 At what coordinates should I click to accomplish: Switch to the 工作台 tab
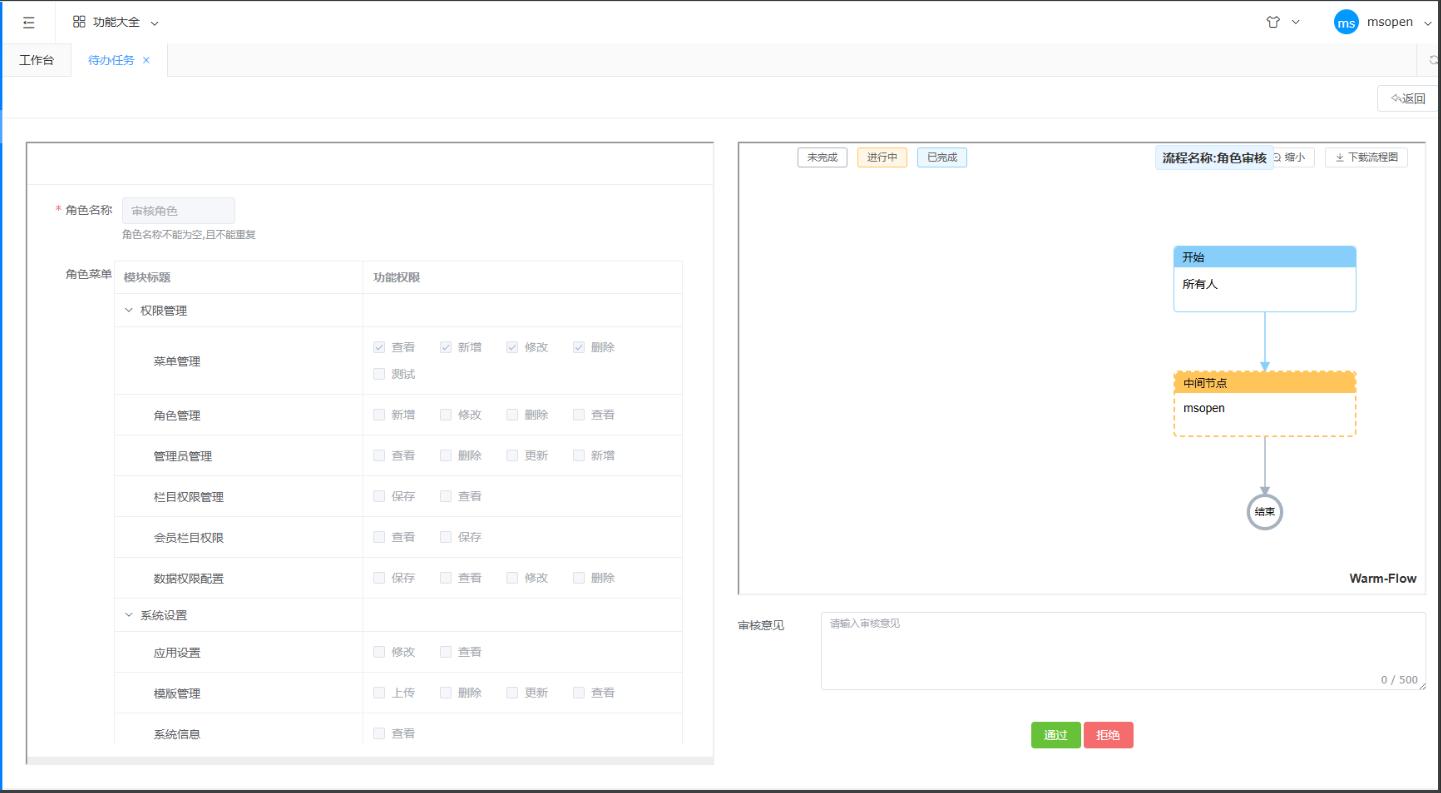[36, 60]
